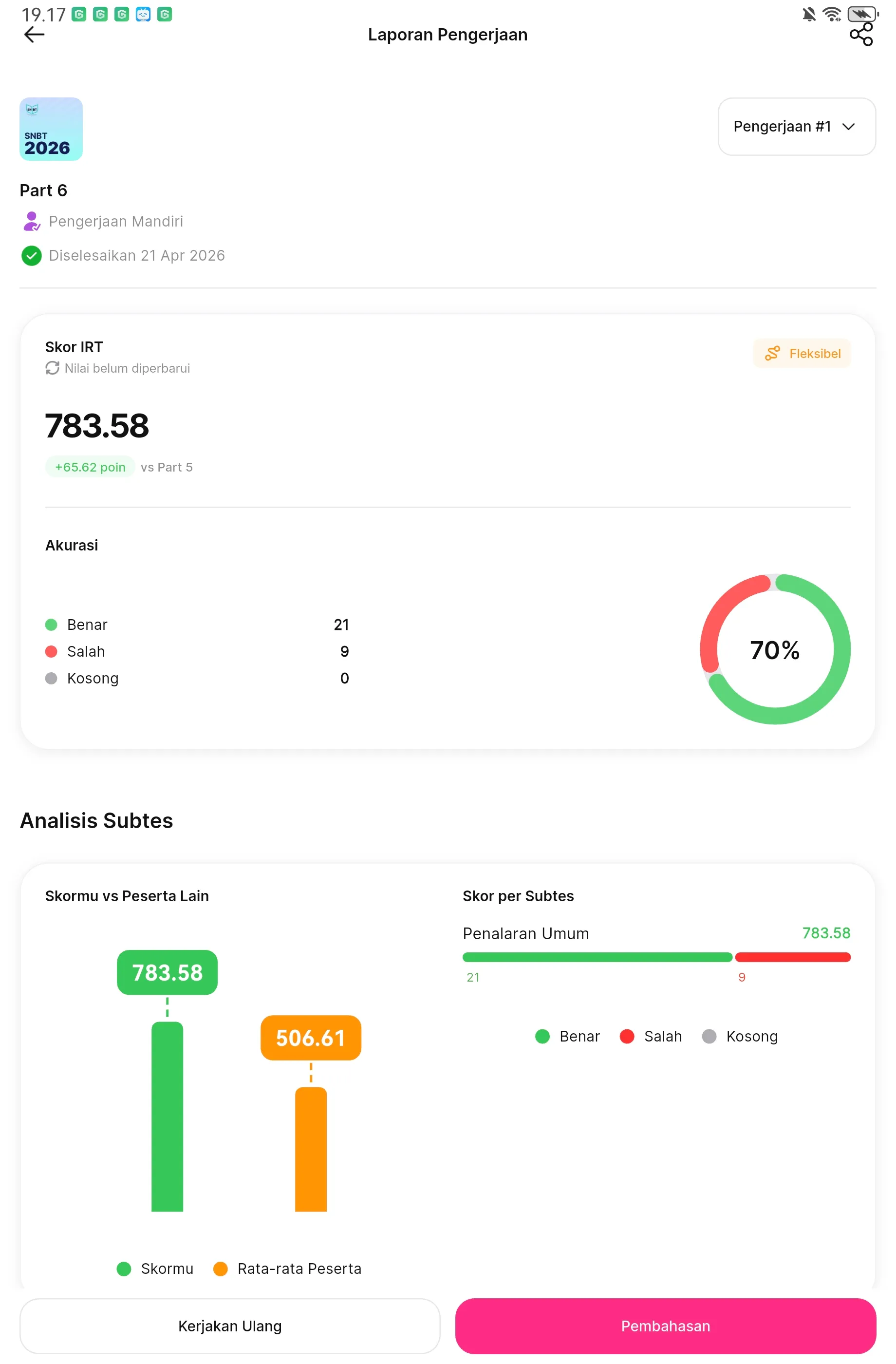Click the vs Part 5 comparison text

[x=167, y=467]
